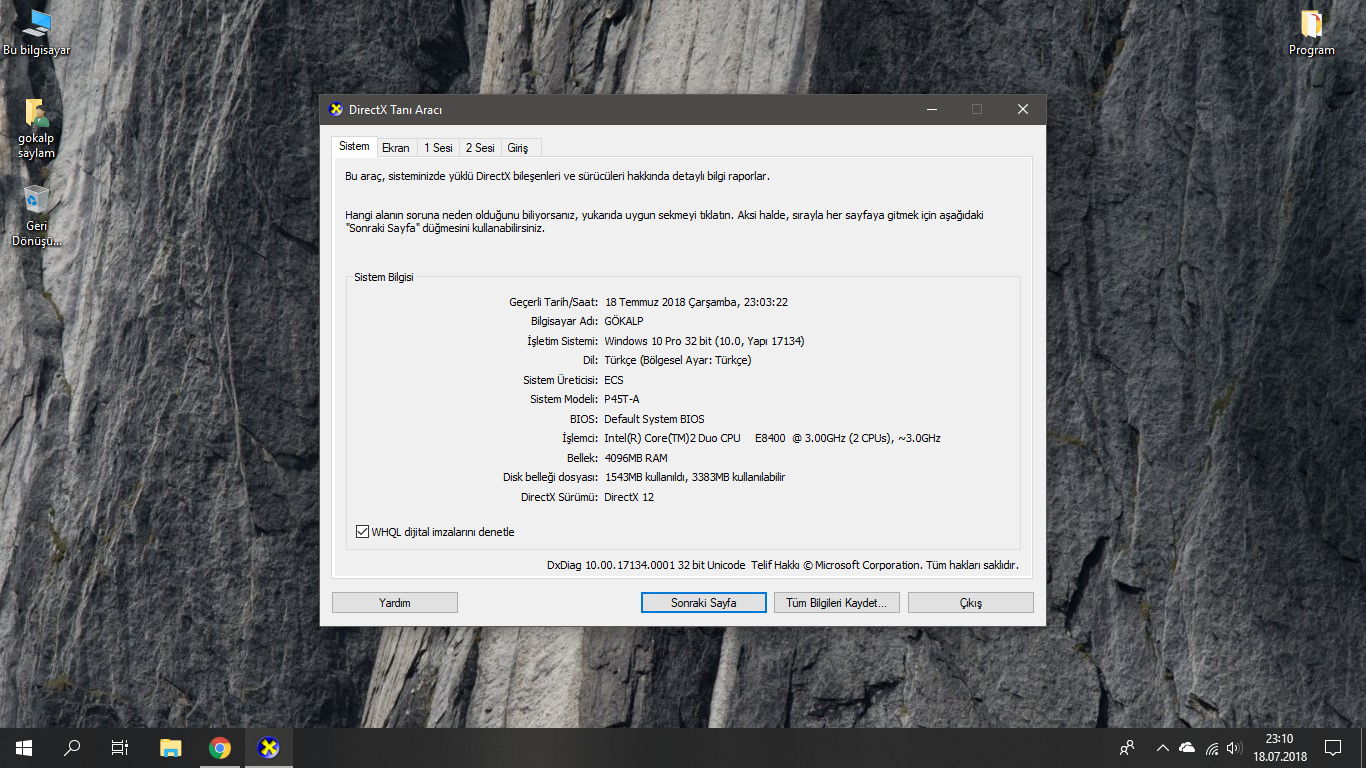This screenshot has width=1366, height=768.
Task: Open the OneDrive cloud tray icon
Action: pos(1187,748)
